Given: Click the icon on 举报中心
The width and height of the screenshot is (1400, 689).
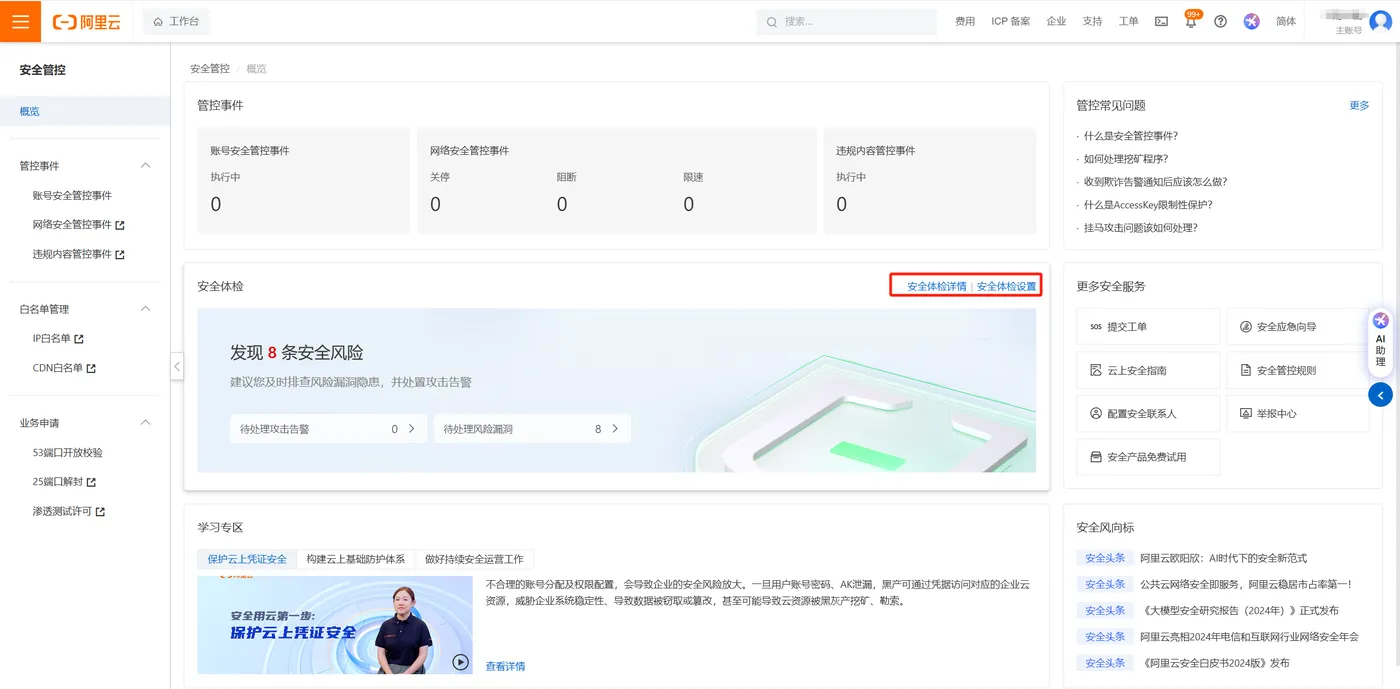Looking at the screenshot, I should pyautogui.click(x=1246, y=414).
